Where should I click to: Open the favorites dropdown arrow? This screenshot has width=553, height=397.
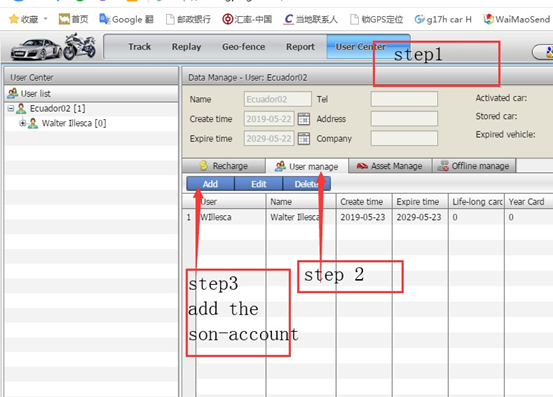point(45,19)
